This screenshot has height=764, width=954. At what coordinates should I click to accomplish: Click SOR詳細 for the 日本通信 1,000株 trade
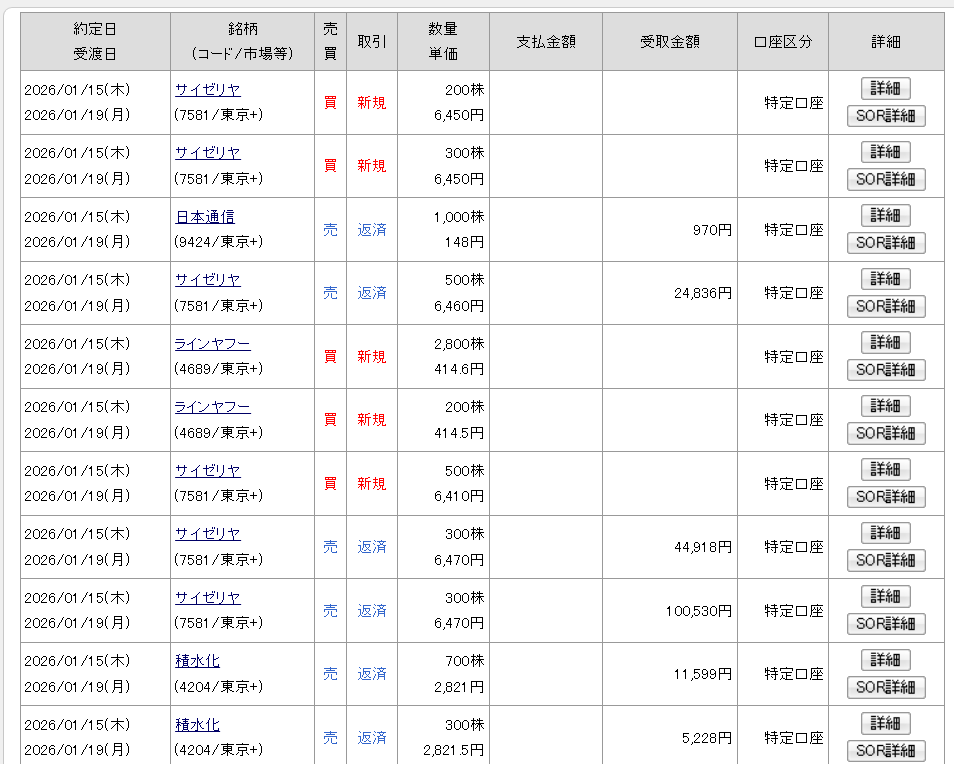point(885,243)
